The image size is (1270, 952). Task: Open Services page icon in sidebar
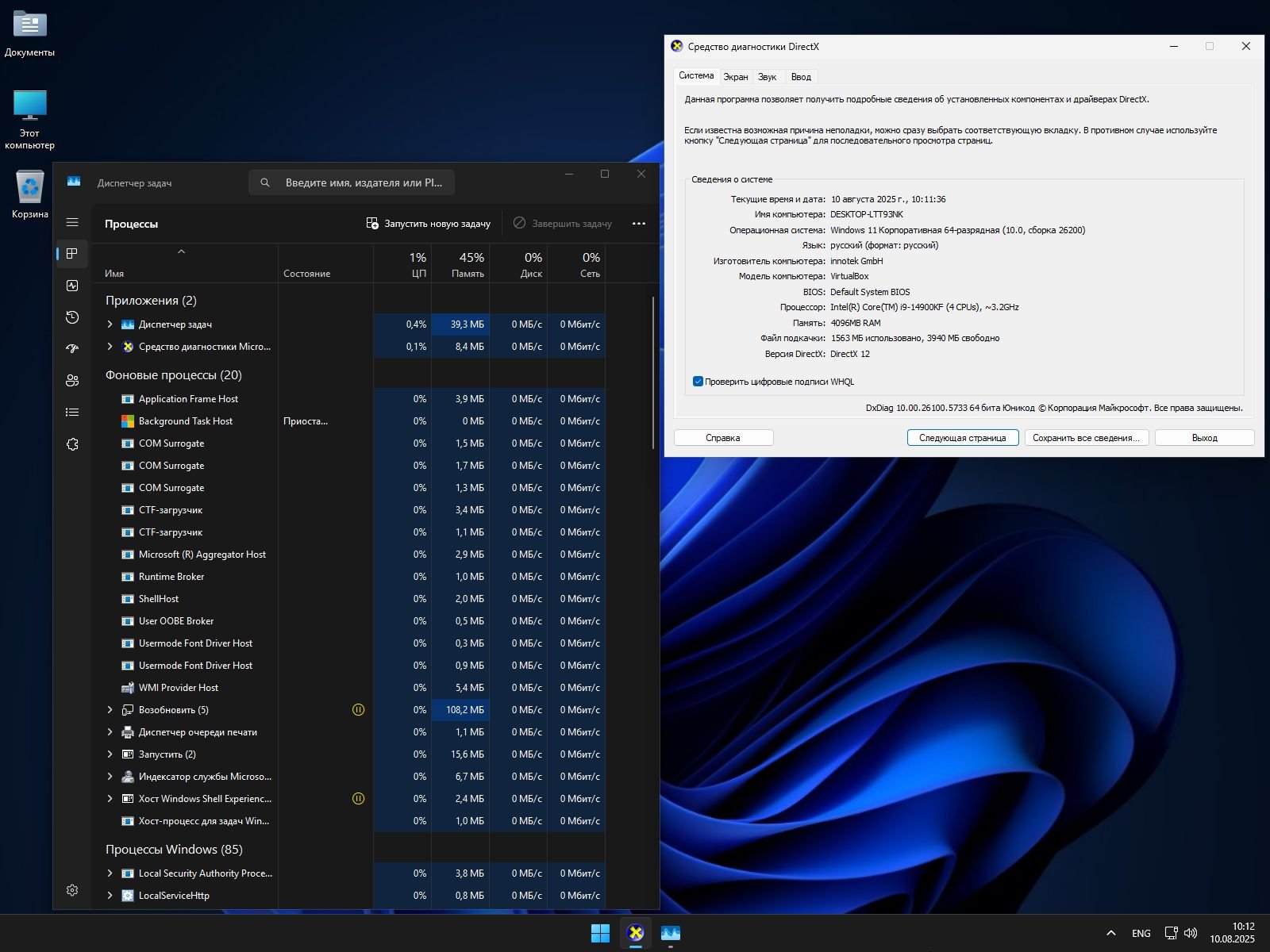click(x=72, y=444)
